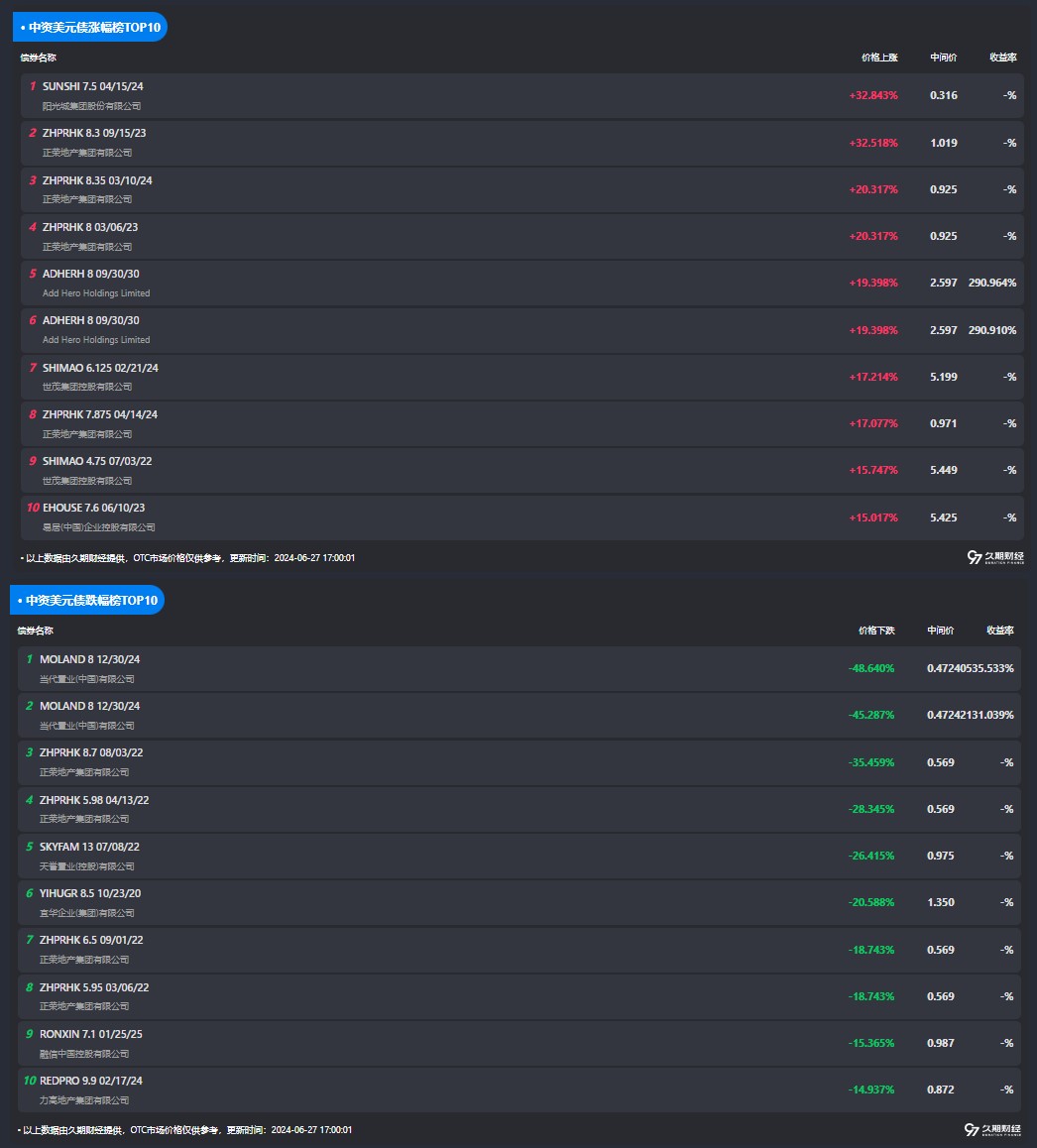1037x1148 pixels.
Task: Open bond SHIMAO 4.75 07/03/22
Action: coord(97,461)
